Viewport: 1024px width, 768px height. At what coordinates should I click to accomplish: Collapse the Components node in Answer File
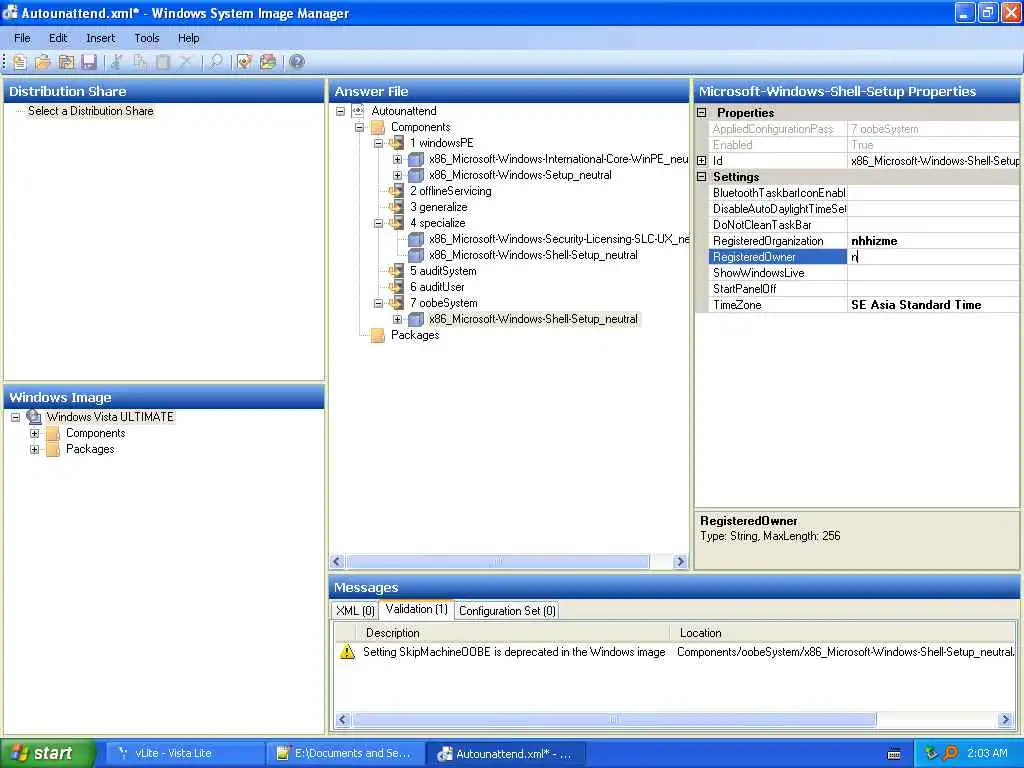click(359, 127)
